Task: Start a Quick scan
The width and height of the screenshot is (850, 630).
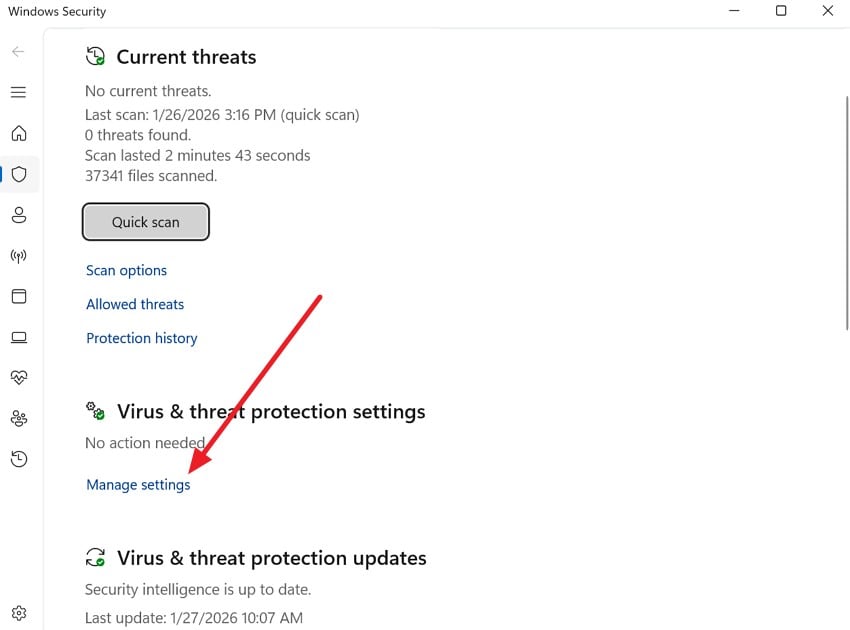Action: coord(145,221)
